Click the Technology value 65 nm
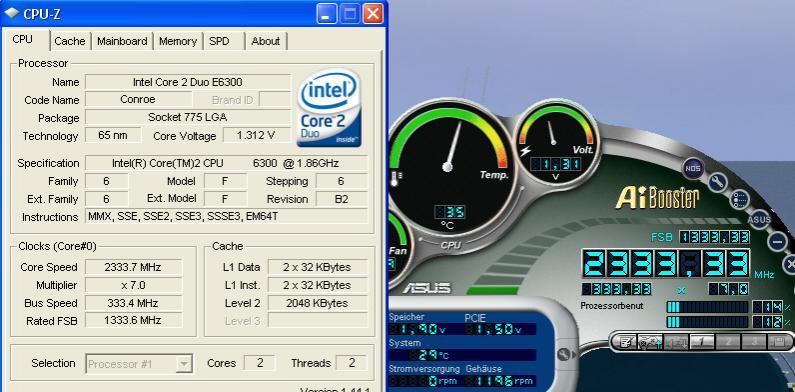 [113, 135]
